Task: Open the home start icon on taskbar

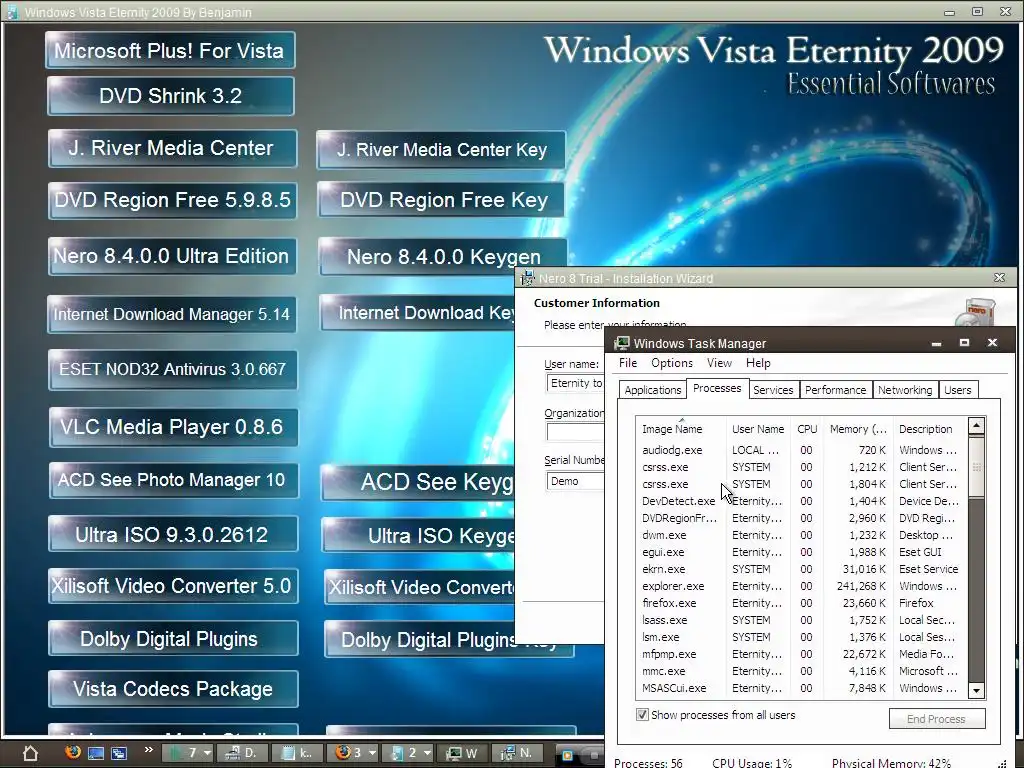Action: pos(30,754)
